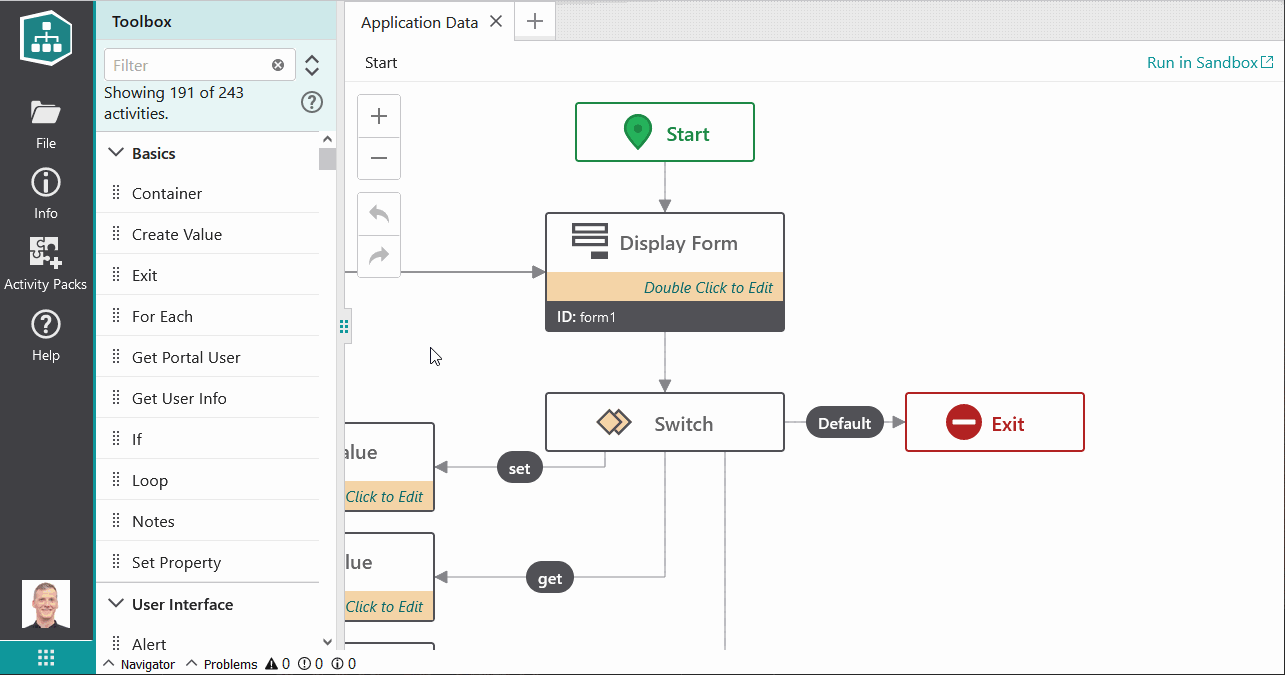Redo the last designer action

click(379, 256)
